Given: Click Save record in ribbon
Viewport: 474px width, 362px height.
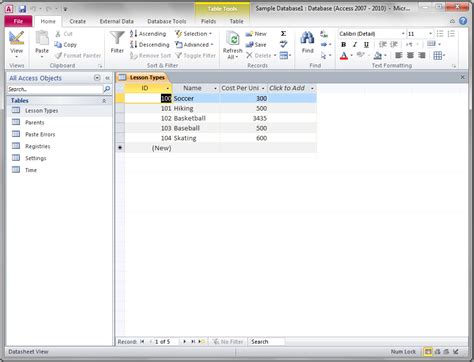Looking at the screenshot, I should coord(256,44).
